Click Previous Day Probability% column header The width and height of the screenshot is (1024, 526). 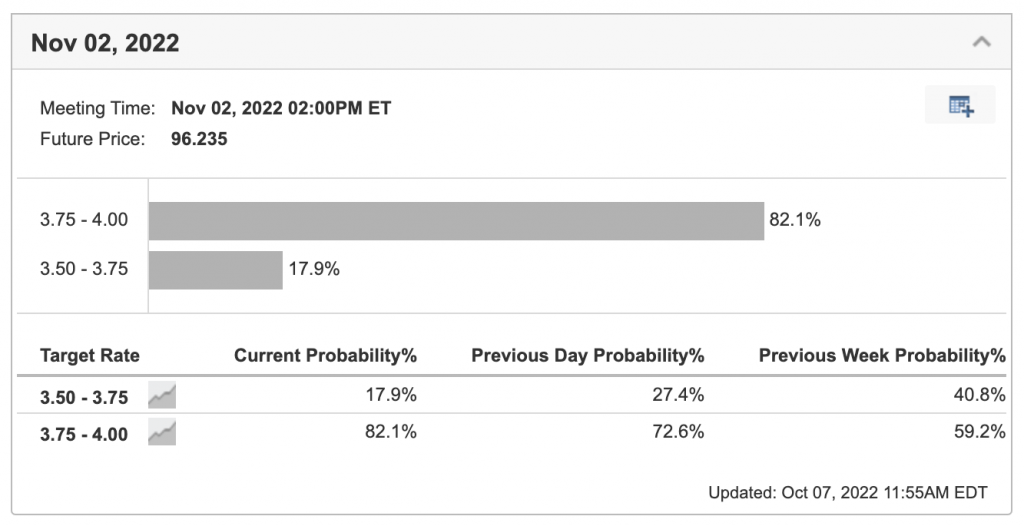coord(588,355)
